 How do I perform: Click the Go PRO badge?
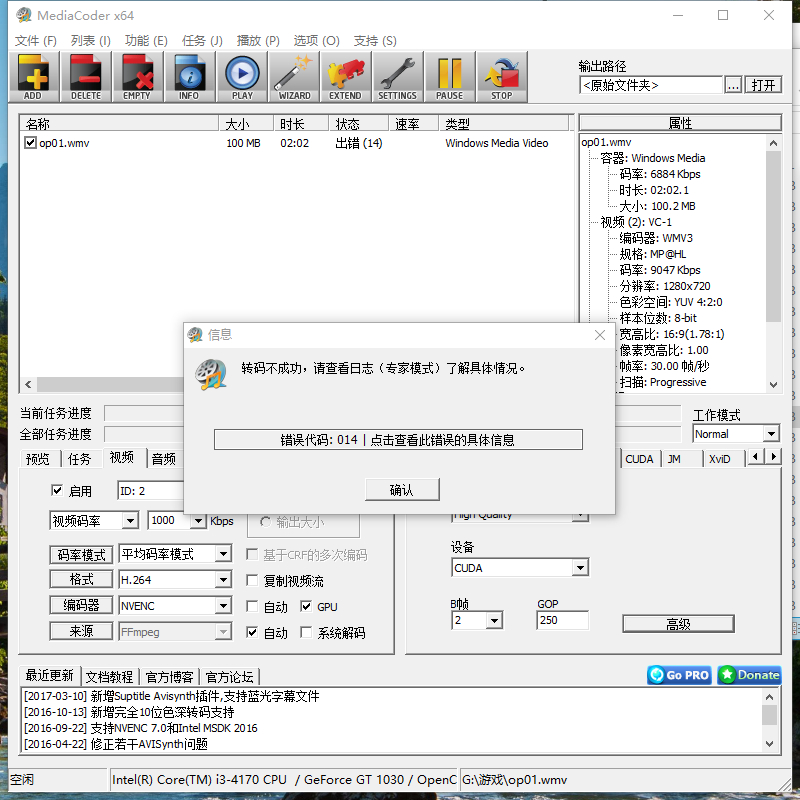tap(679, 675)
